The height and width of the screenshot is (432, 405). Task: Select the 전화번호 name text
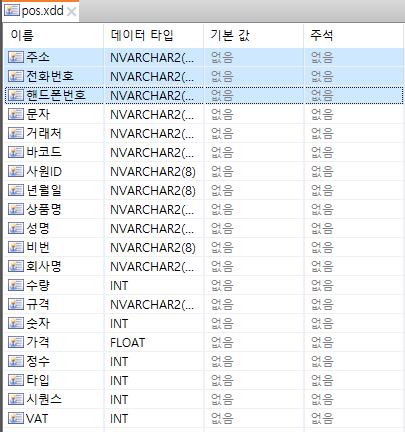tap(50, 76)
